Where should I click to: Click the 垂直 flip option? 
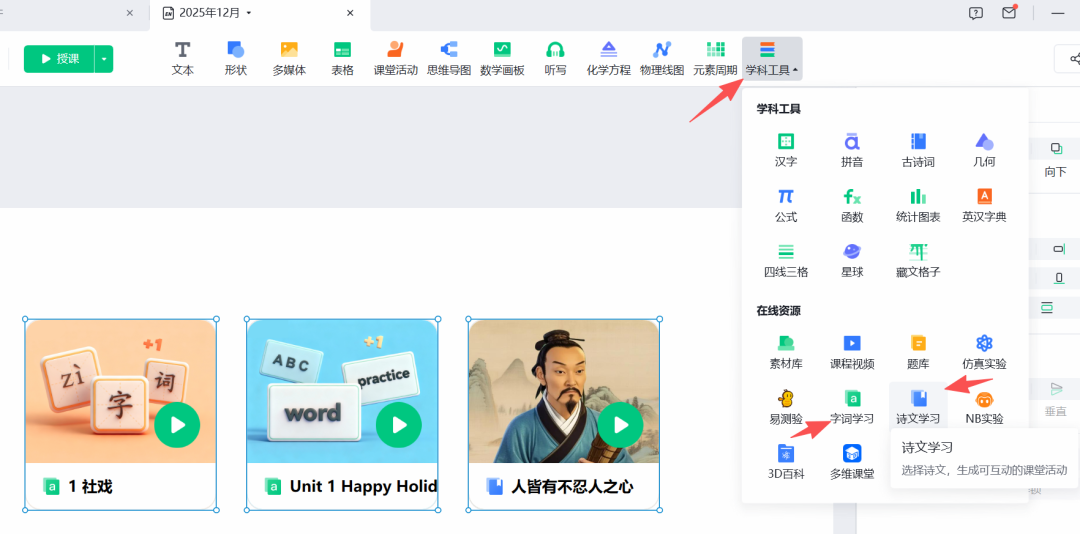1055,400
